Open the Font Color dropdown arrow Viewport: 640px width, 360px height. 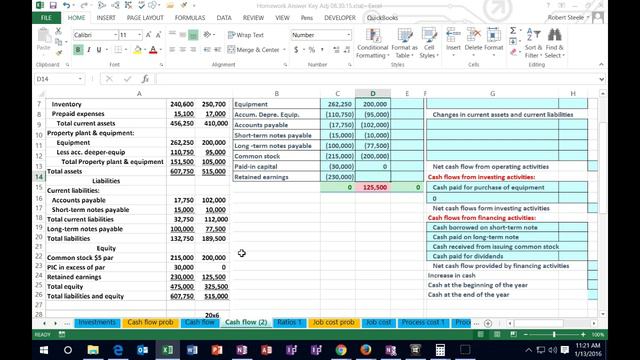[x=161, y=50]
